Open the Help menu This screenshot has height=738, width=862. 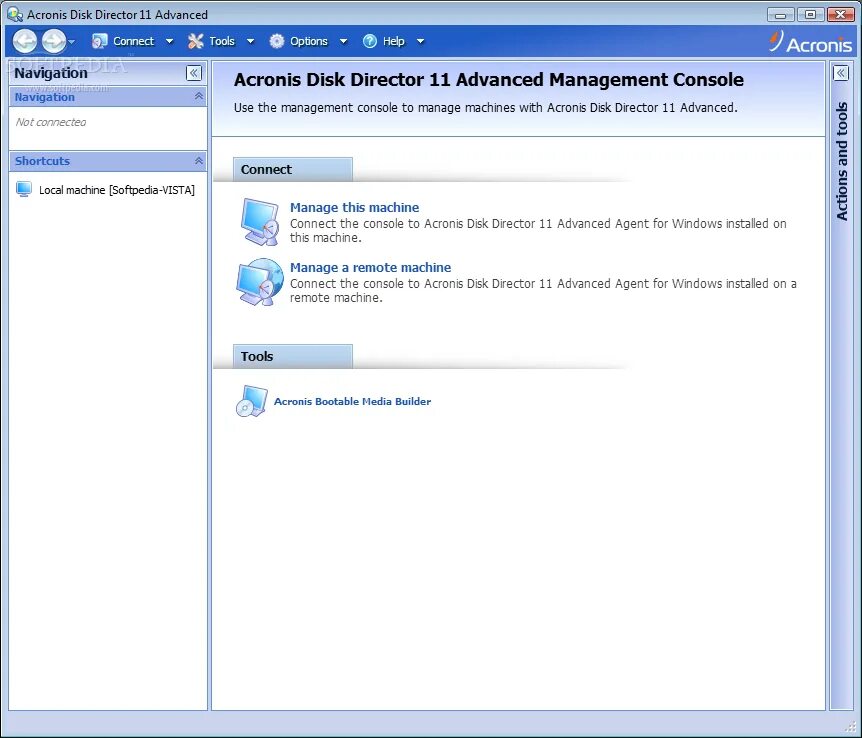pos(394,41)
